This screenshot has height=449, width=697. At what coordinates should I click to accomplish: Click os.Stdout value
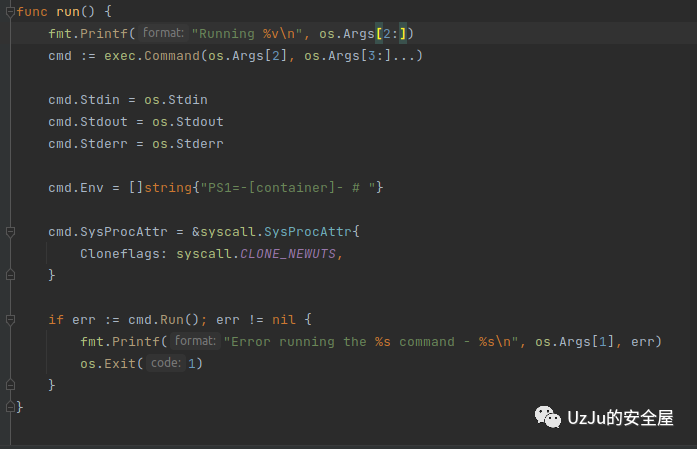tap(188, 122)
